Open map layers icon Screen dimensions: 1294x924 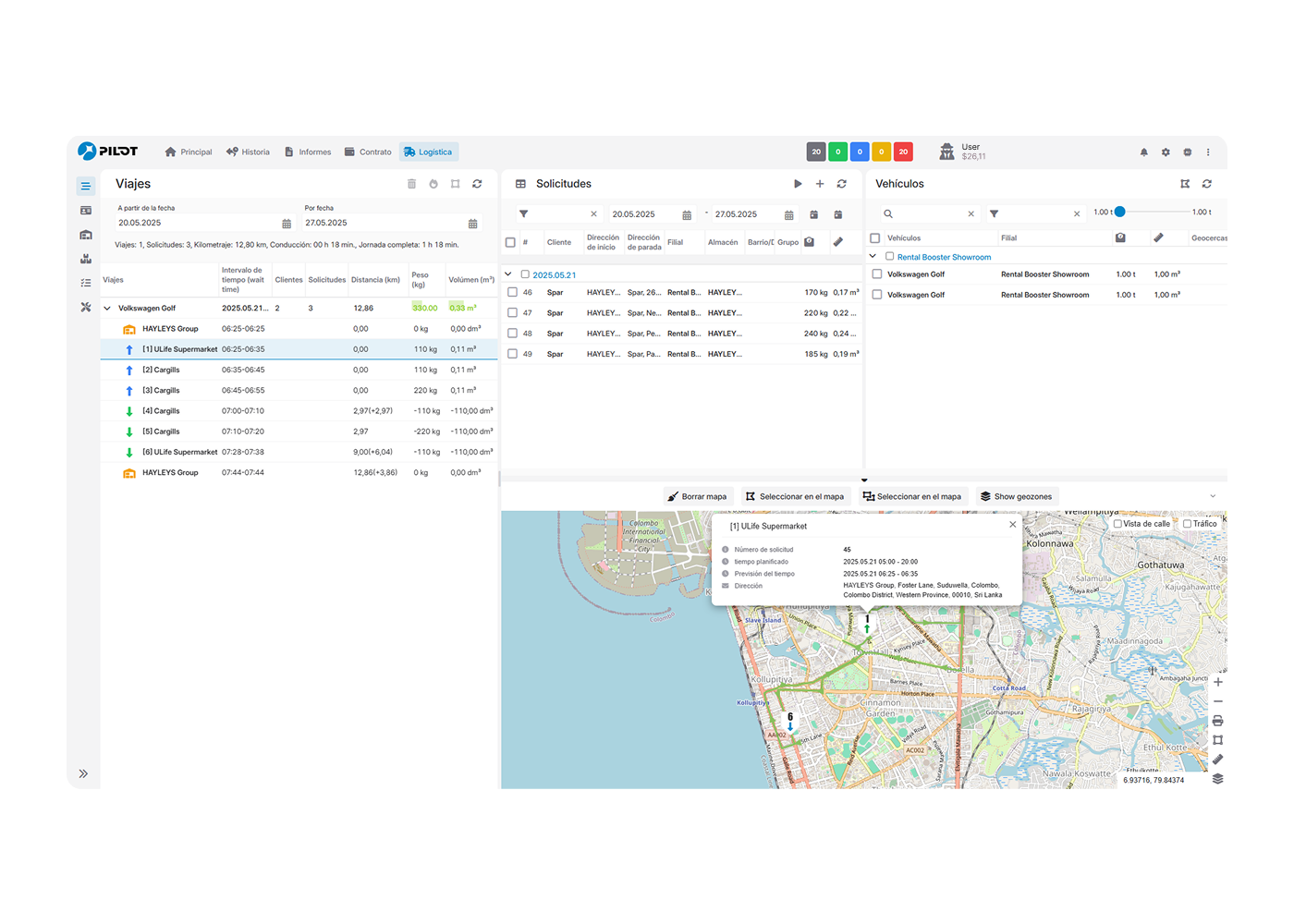1217,779
